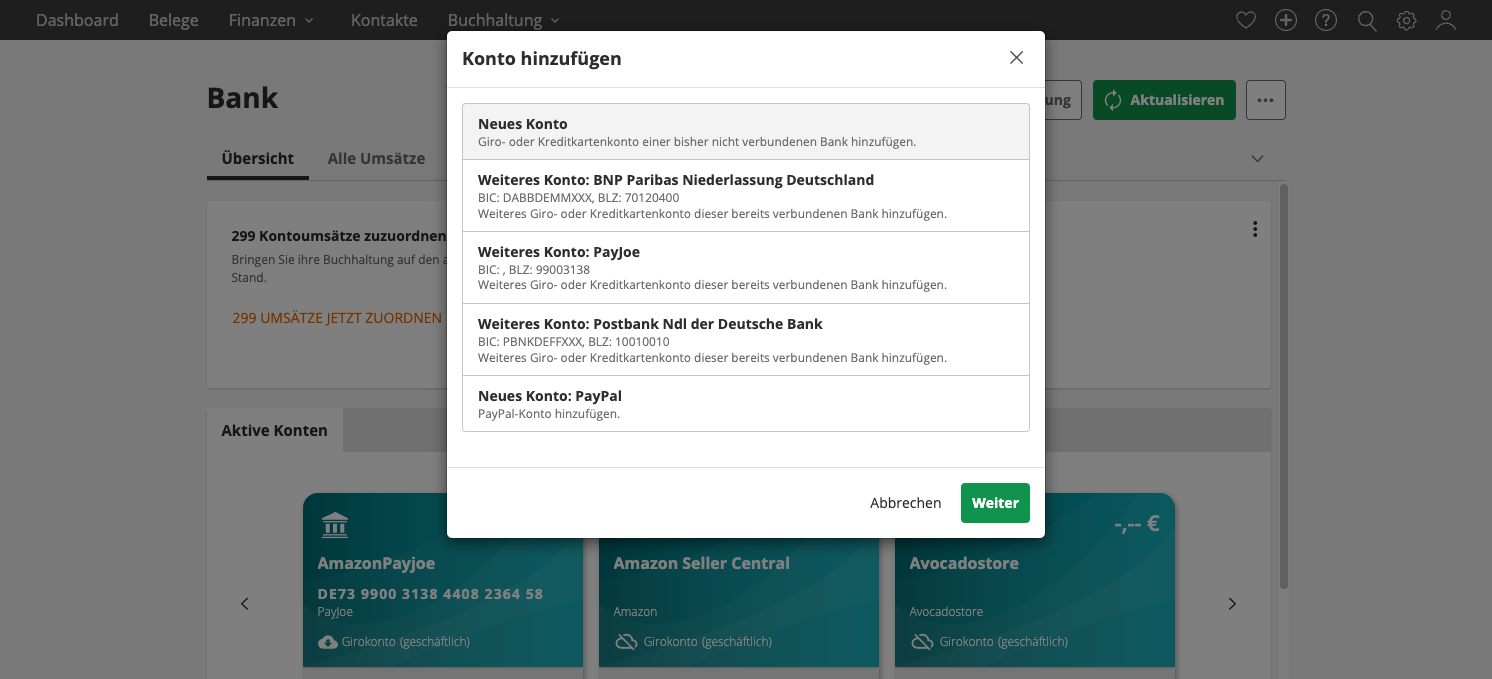
Task: Open the user profile icon
Action: (1446, 20)
